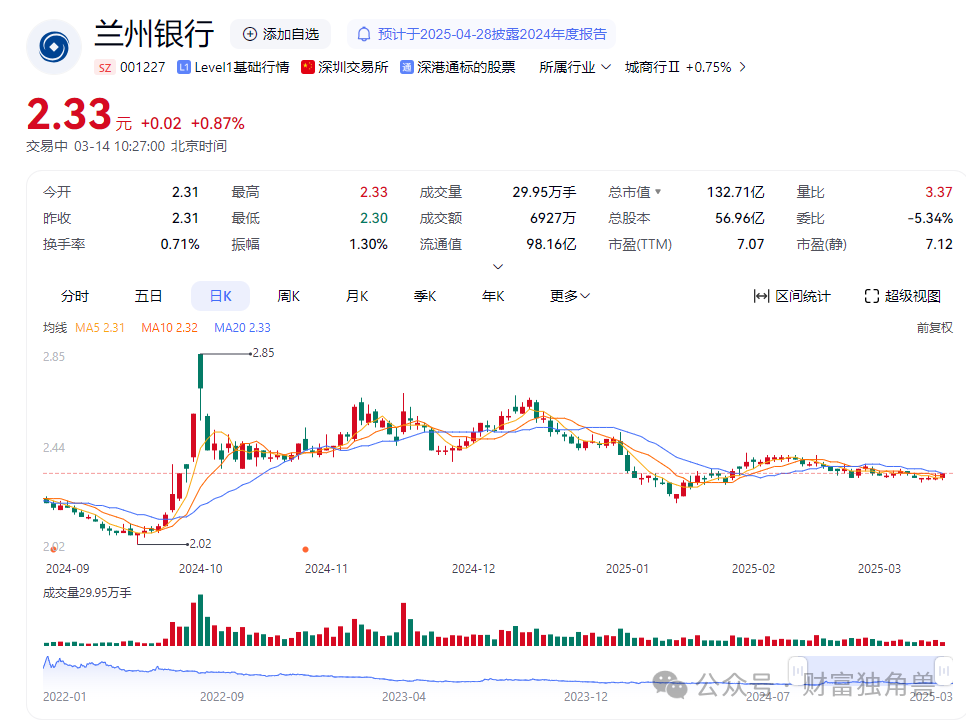Click the 2.02 low price marker
The image size is (966, 723).
pyautogui.click(x=200, y=544)
